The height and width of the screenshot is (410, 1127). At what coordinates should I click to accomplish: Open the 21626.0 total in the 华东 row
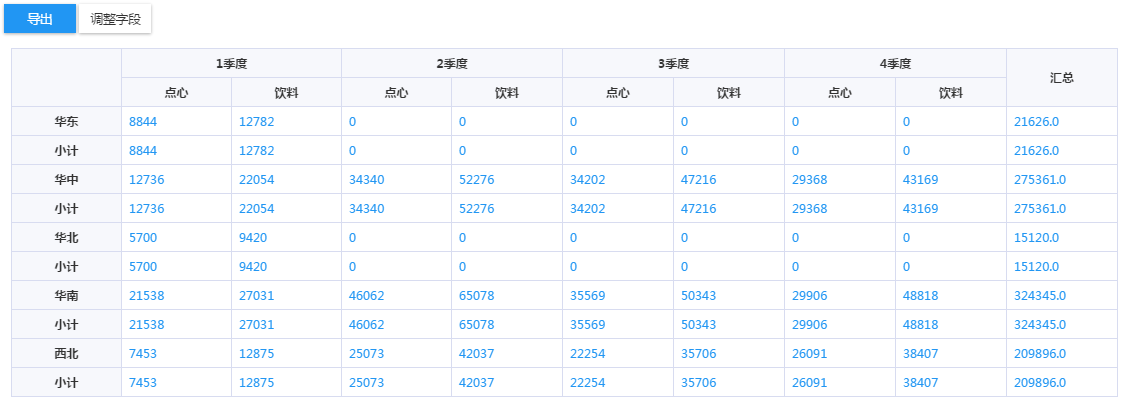[x=1039, y=121]
